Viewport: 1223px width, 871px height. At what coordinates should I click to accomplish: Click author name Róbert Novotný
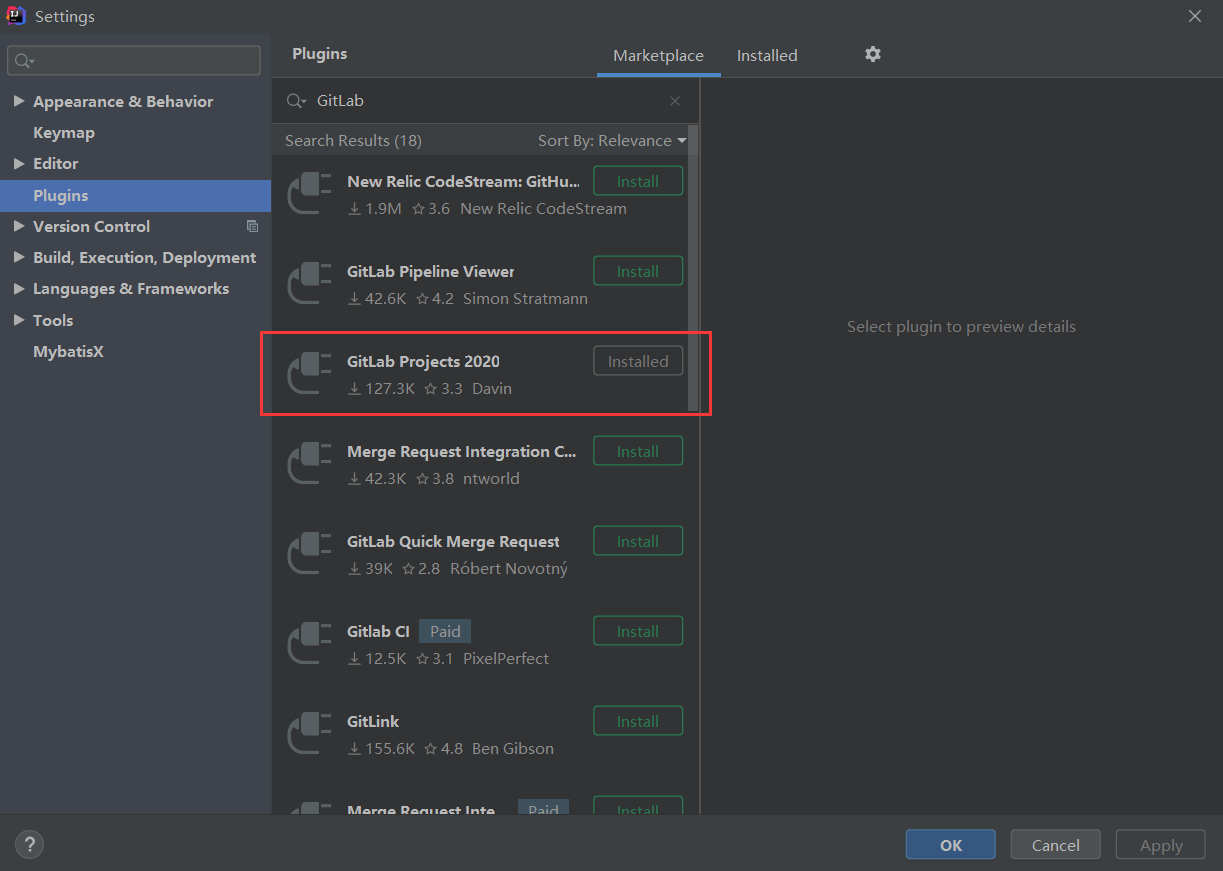509,568
